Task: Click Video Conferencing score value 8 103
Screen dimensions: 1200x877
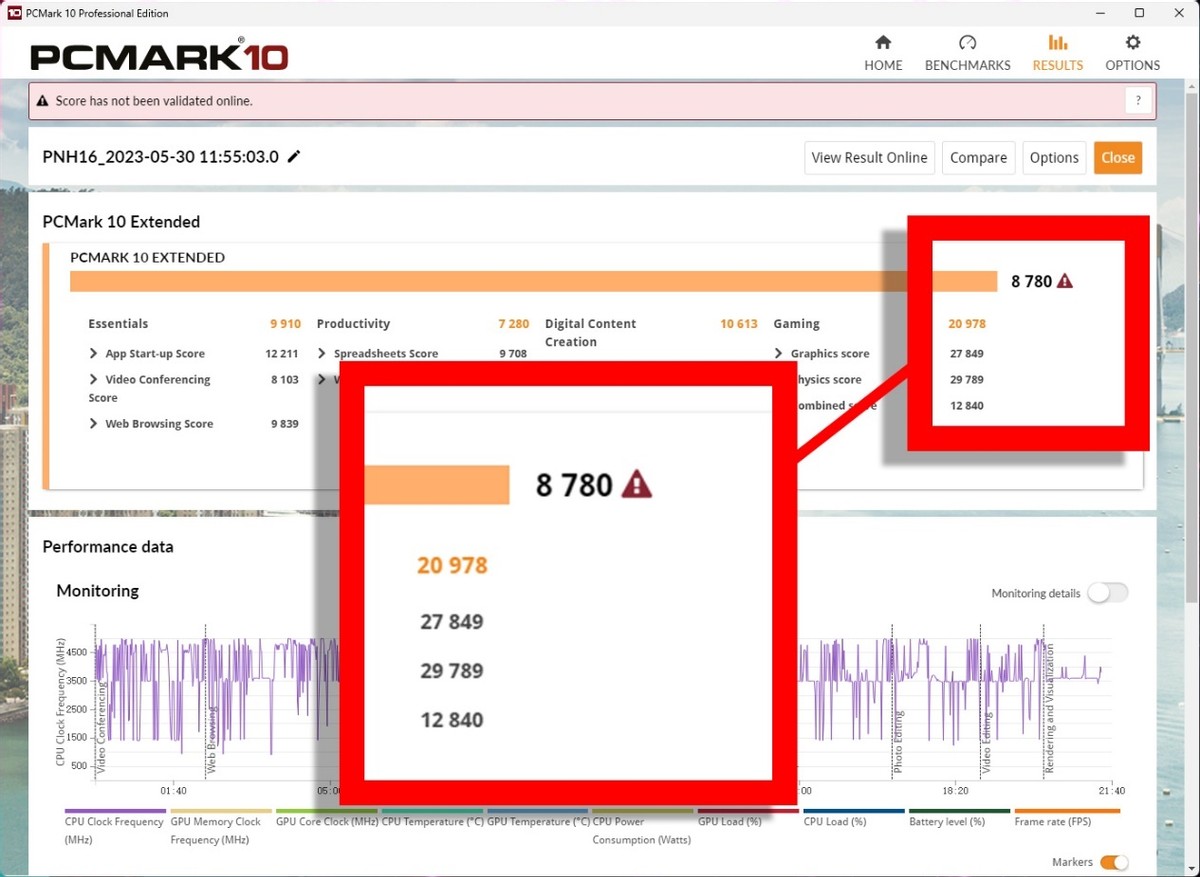Action: [285, 380]
